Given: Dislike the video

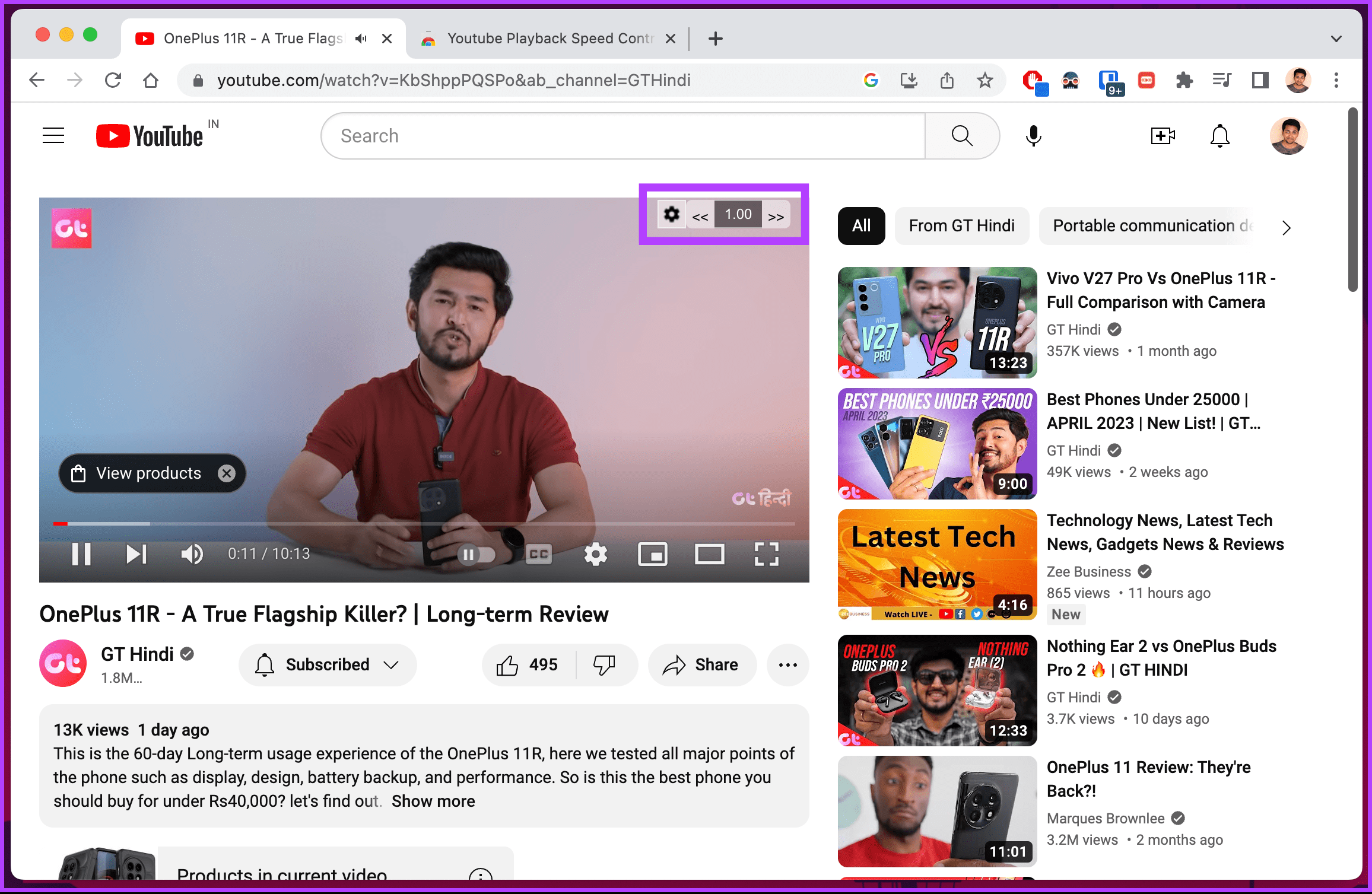Looking at the screenshot, I should [x=605, y=664].
